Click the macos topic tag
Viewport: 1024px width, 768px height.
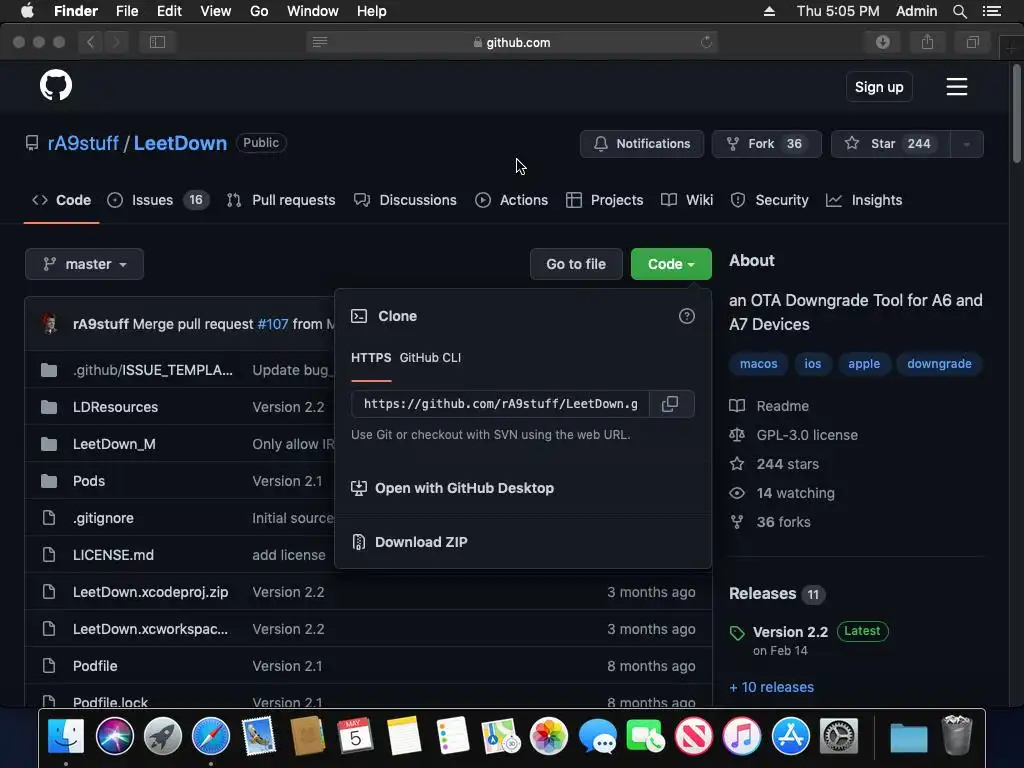[x=758, y=364]
